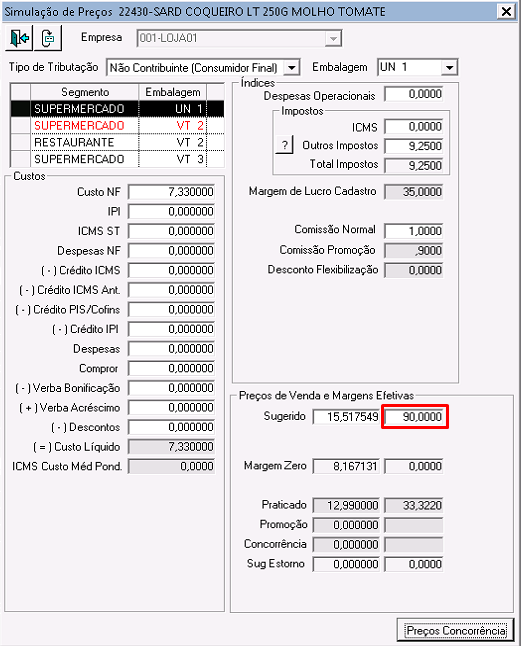Click the Desconto Flexibilização field

click(414, 271)
